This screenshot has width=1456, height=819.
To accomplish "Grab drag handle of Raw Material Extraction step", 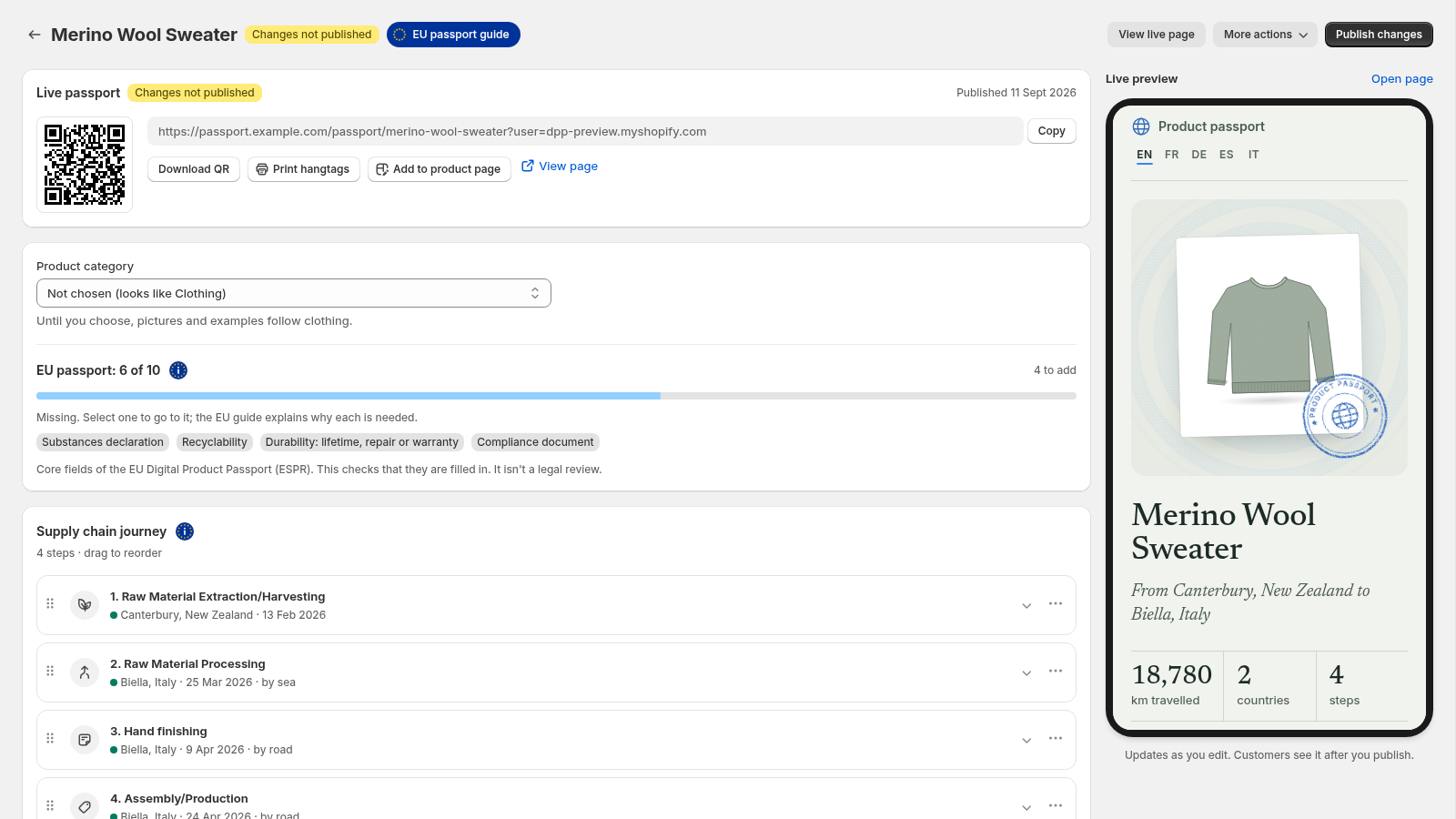I will [50, 603].
